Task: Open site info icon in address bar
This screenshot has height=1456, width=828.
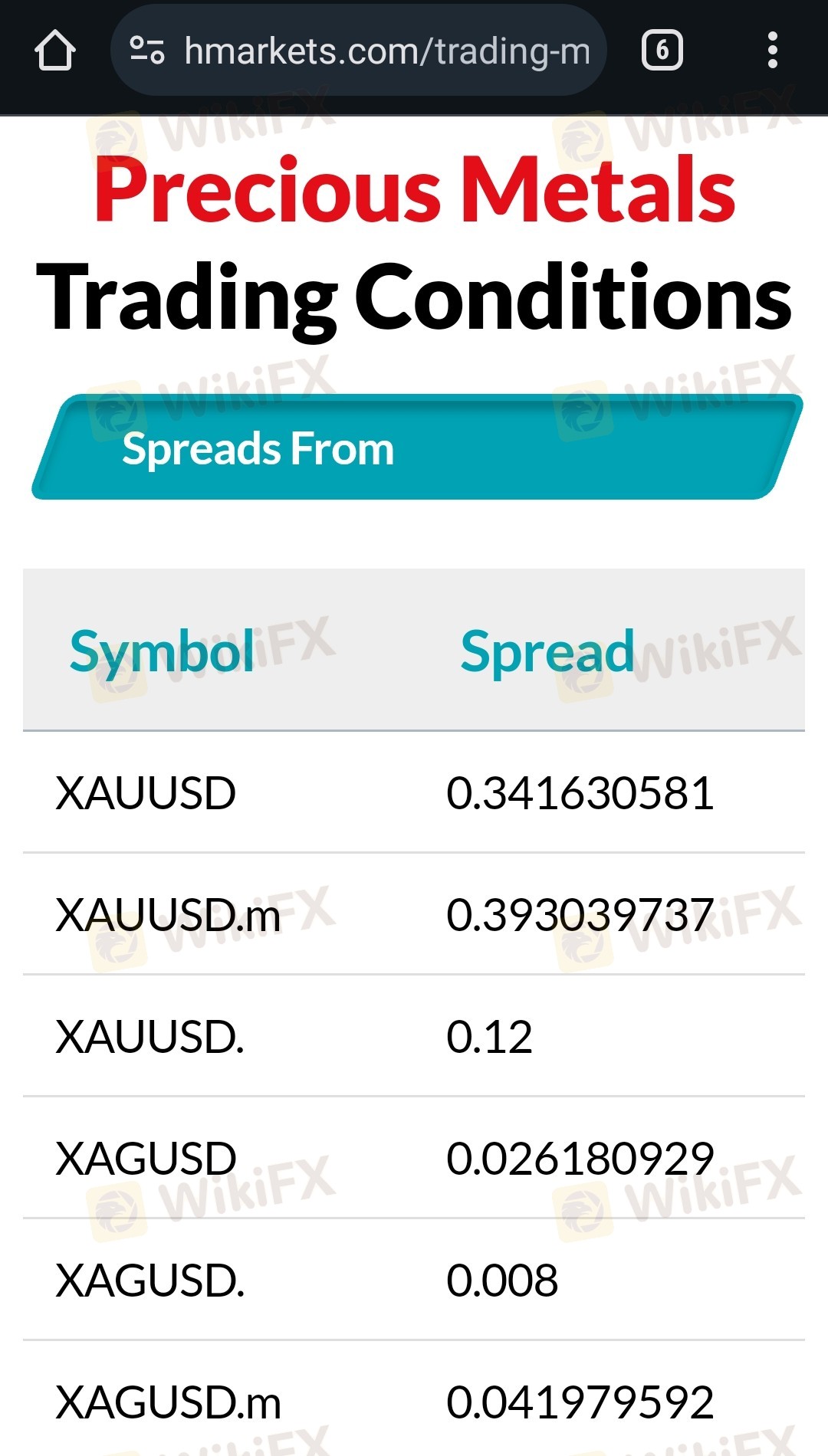Action: (147, 51)
